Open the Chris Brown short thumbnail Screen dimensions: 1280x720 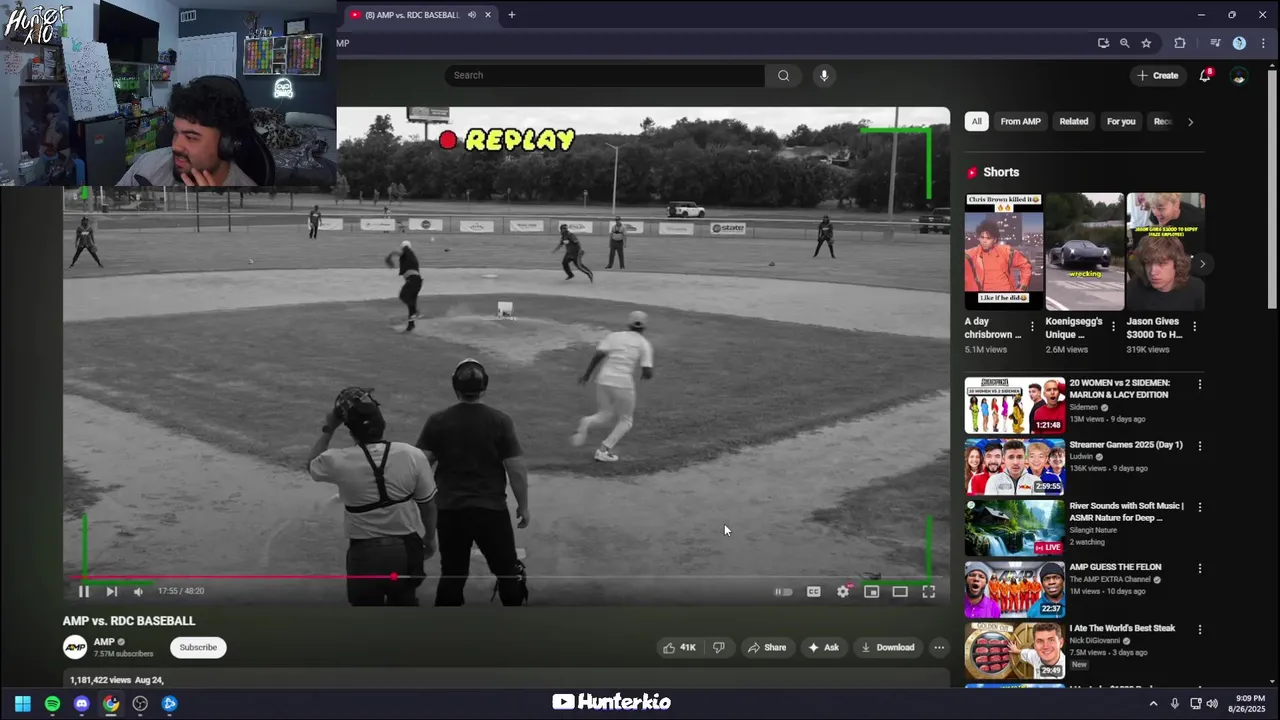(x=1004, y=252)
